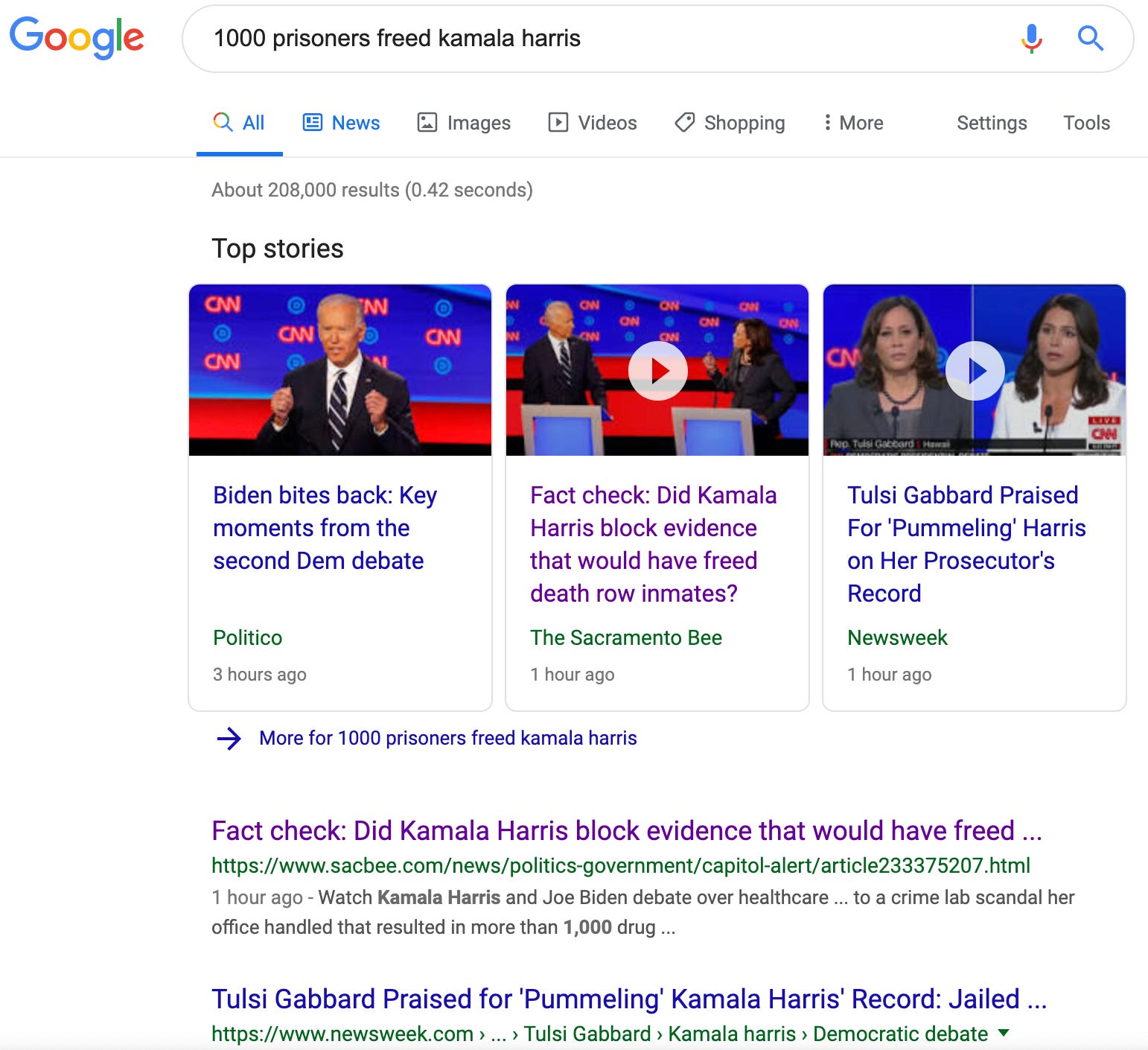Open Sacramento Bee fact check story card
This screenshot has height=1050, width=1148.
(x=654, y=544)
